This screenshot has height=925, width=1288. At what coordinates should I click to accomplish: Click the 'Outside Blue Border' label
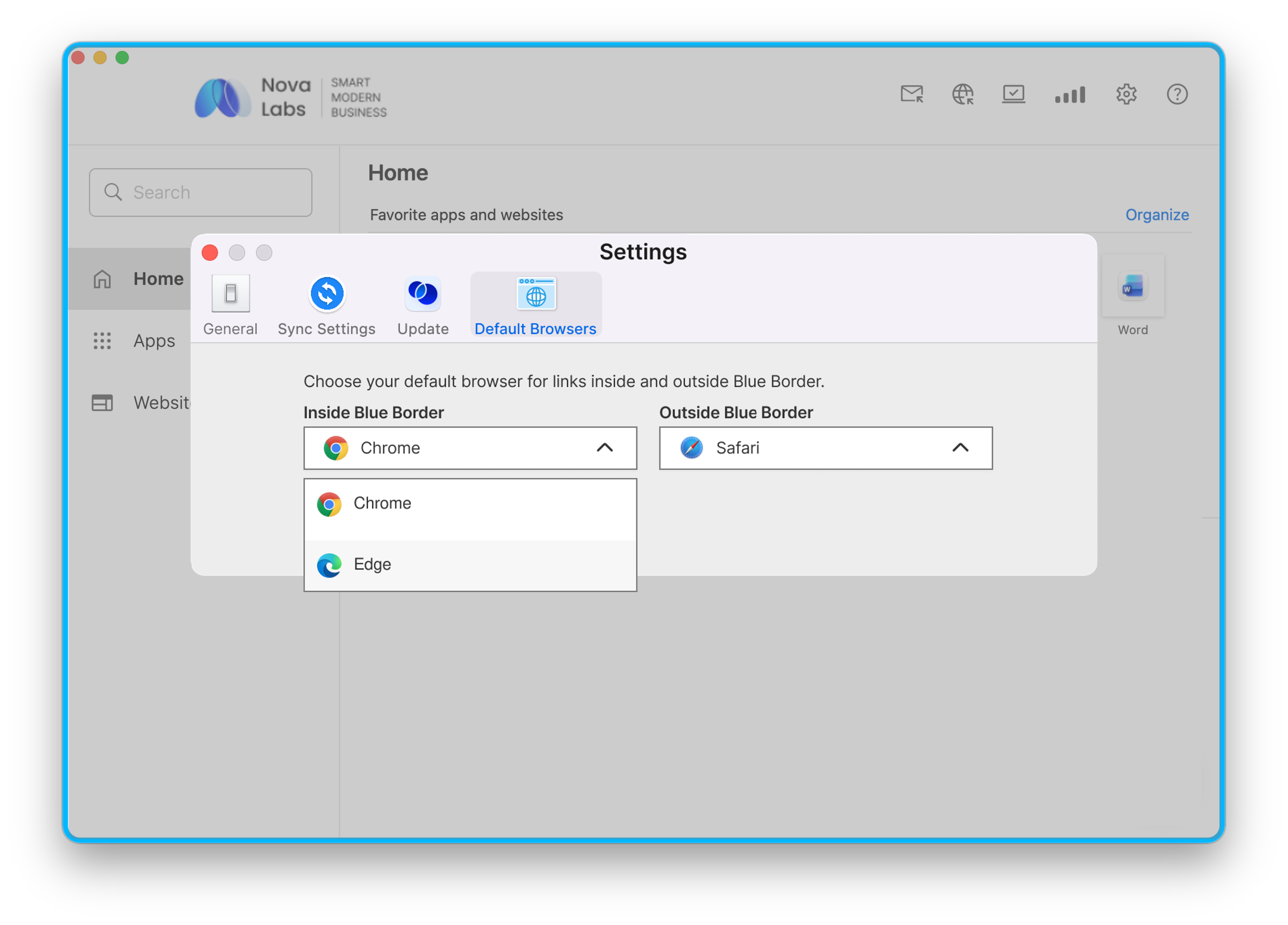[736, 413]
